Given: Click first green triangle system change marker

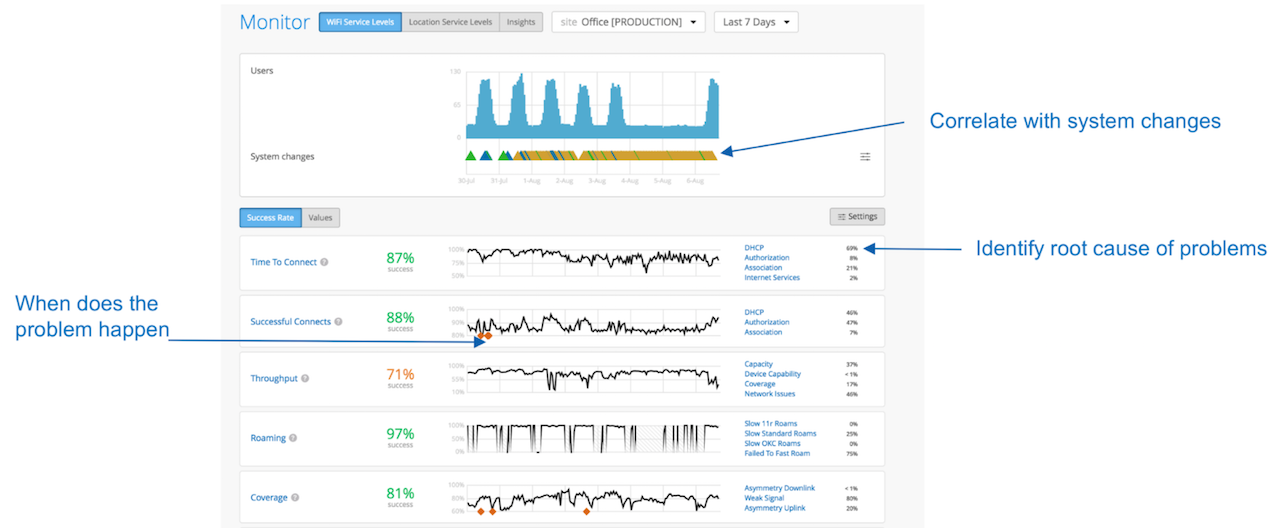Looking at the screenshot, I should click(x=470, y=156).
